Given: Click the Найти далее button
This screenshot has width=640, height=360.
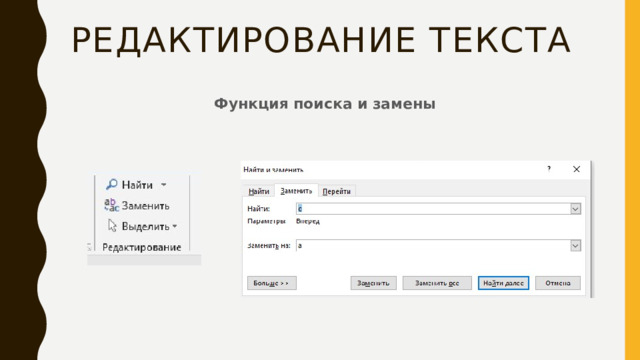Looking at the screenshot, I should coord(503,283).
